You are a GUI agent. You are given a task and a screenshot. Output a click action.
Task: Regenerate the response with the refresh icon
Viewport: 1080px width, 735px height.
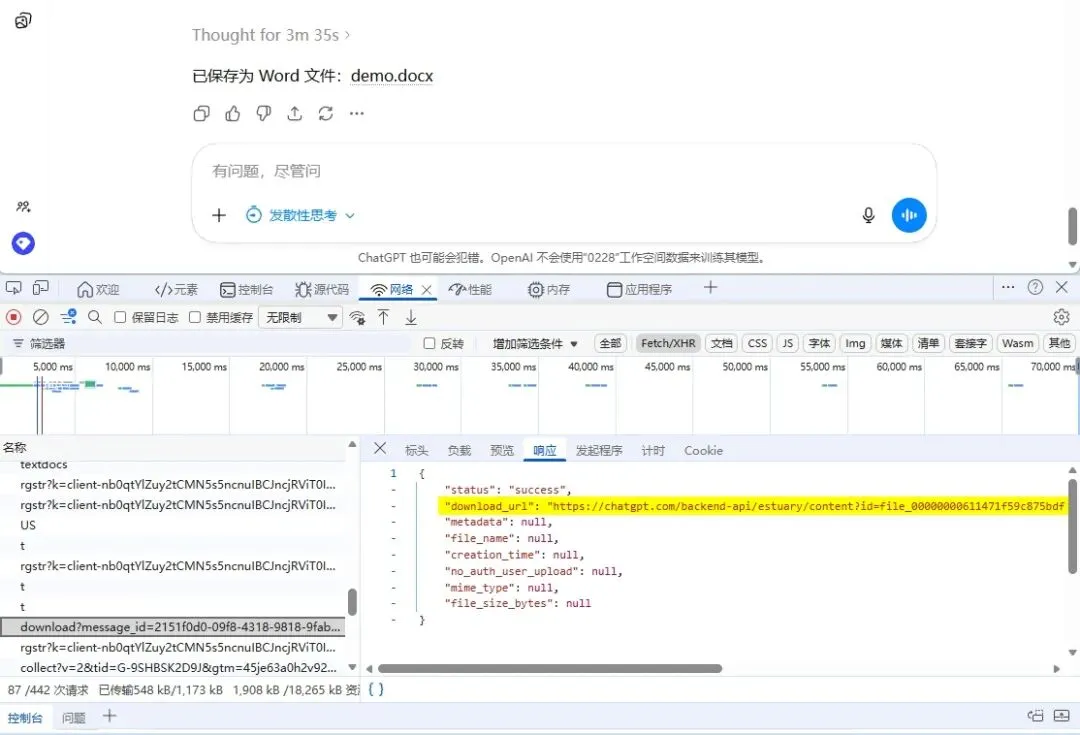(326, 114)
